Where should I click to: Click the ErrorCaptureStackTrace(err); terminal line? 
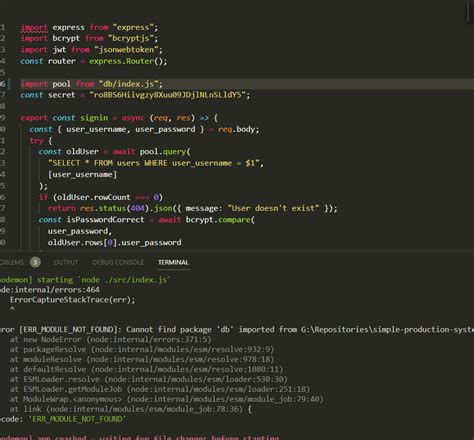tap(72, 300)
